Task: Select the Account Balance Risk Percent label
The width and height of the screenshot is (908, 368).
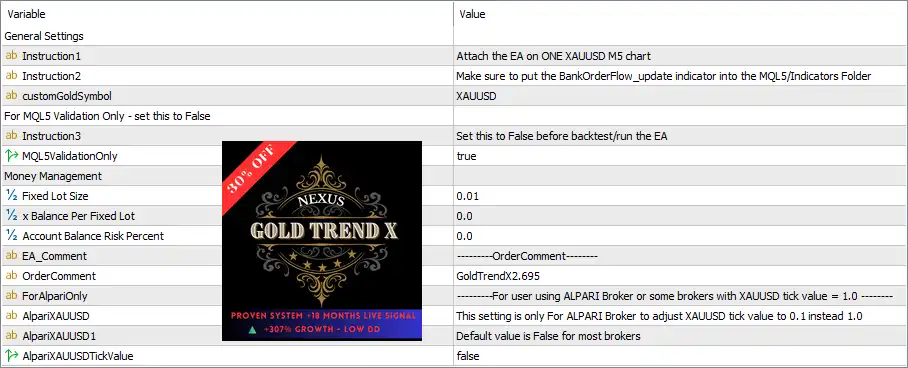Action: [93, 236]
